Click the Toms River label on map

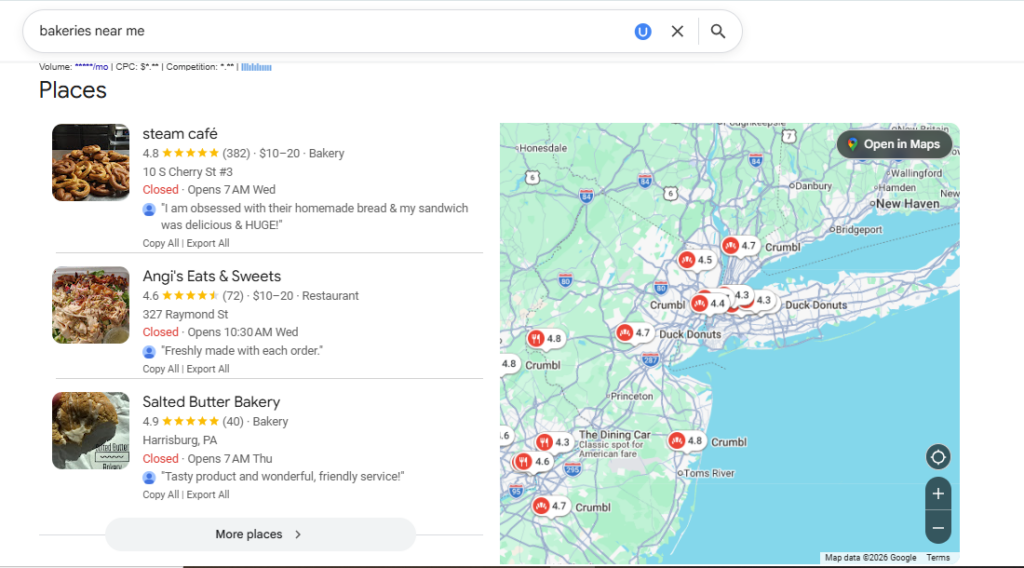coord(709,473)
